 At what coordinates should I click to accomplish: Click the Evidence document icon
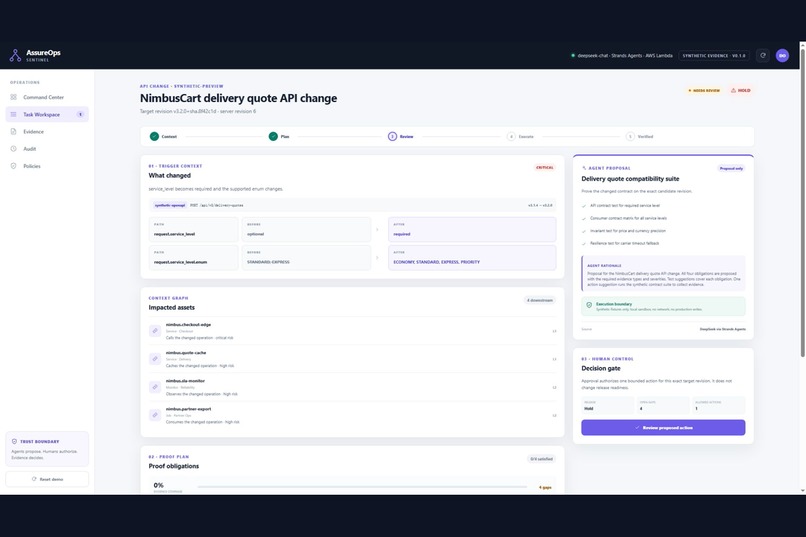point(13,132)
